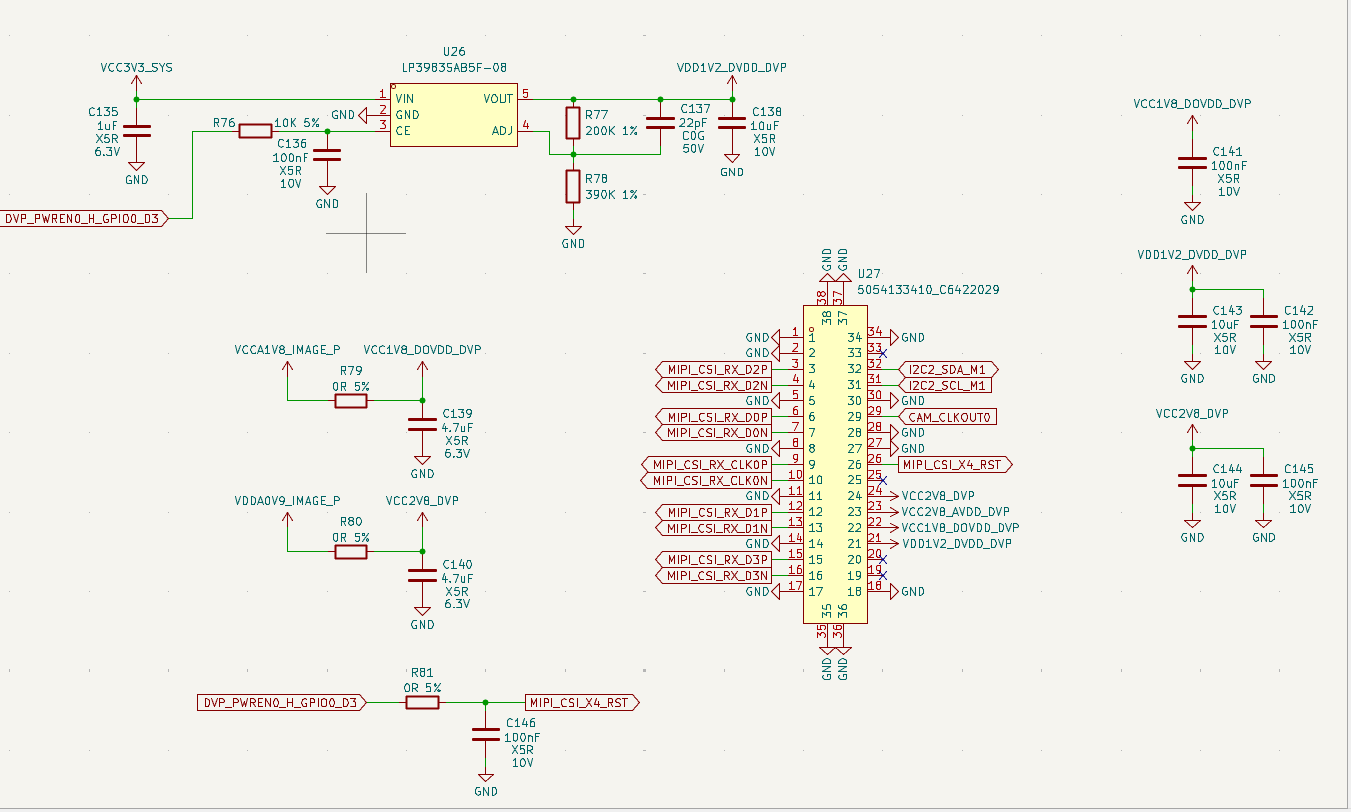
Task: Click the VCCA1V8_IMAGE_P power symbol
Action: [x=287, y=366]
